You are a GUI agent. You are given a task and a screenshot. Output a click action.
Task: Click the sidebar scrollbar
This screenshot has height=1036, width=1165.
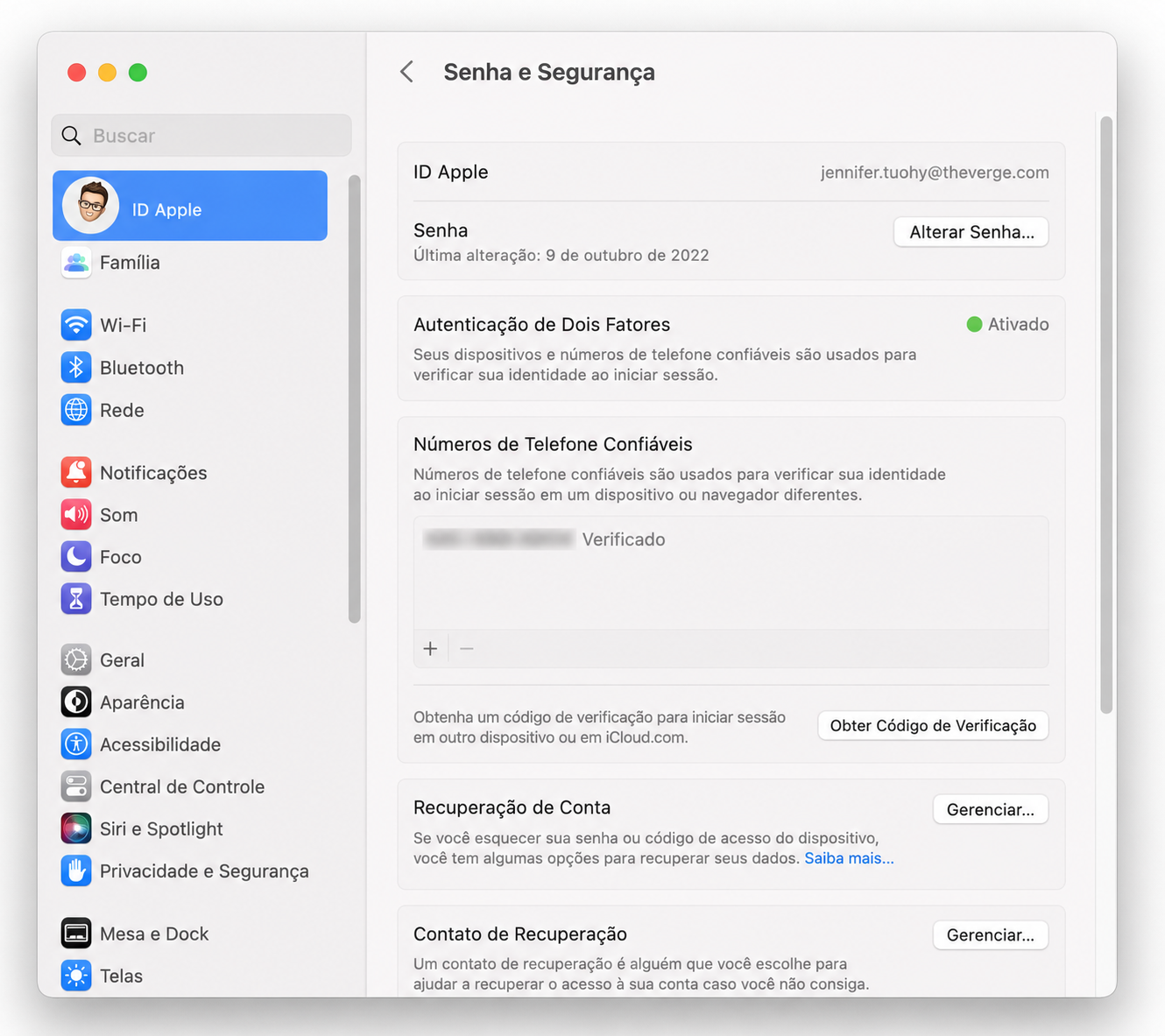[x=354, y=398]
